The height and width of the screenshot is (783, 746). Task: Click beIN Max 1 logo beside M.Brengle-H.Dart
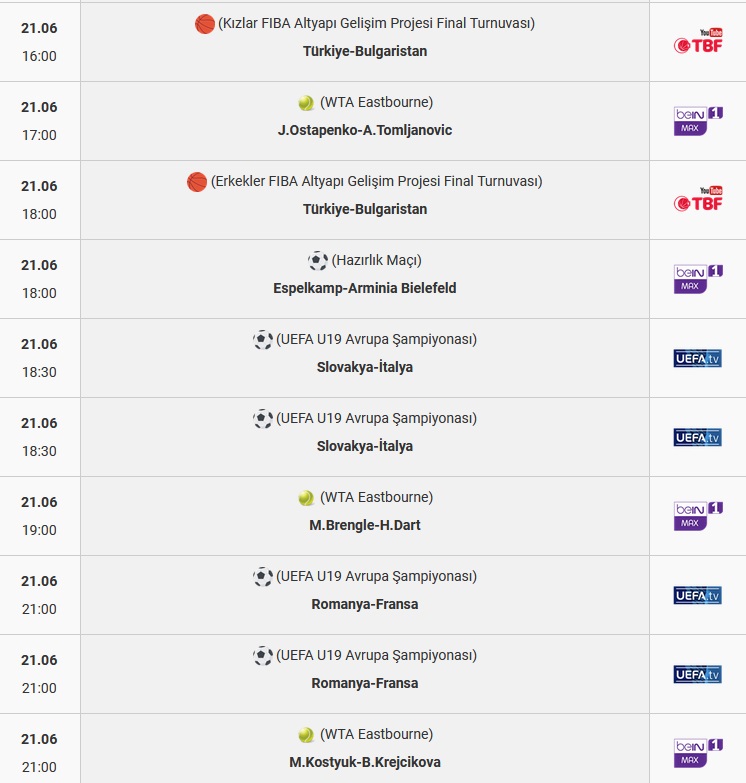coord(698,516)
